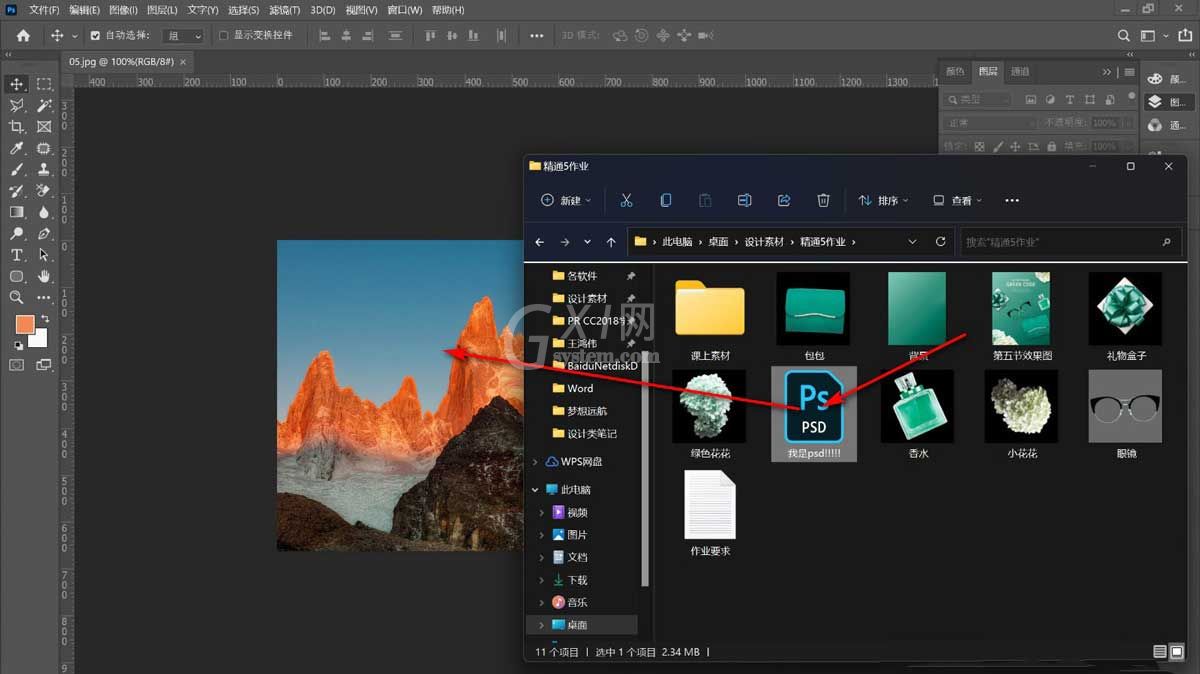Open the Edit Toolbar three-dots menu
Image resolution: width=1200 pixels, height=674 pixels.
44,298
